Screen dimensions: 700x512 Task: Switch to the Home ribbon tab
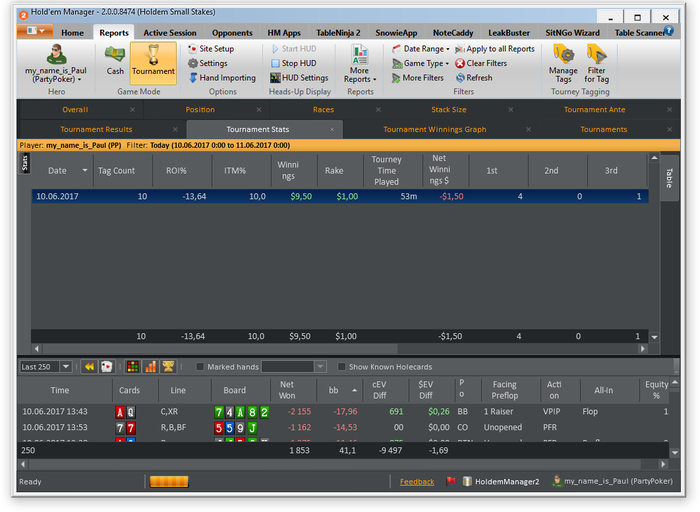pos(72,33)
